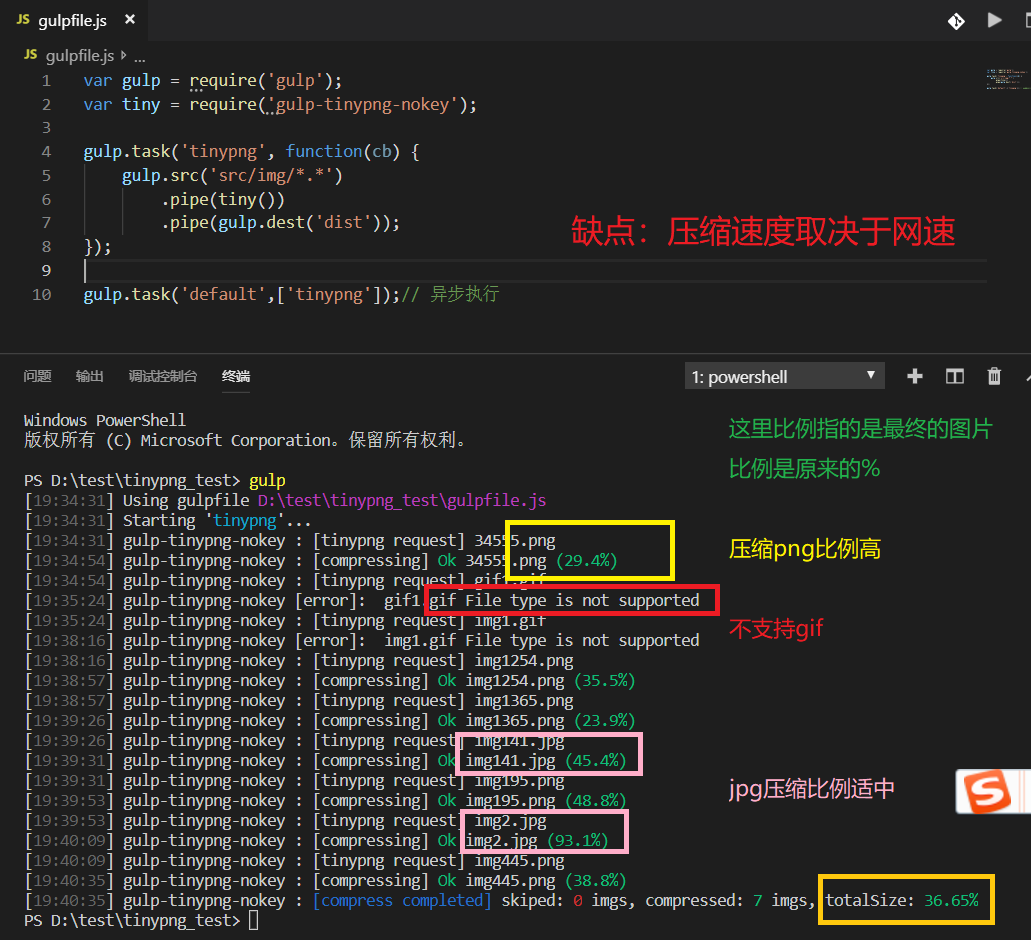The width and height of the screenshot is (1031, 940).
Task: Kill the terminal with the trash icon
Action: point(994,375)
